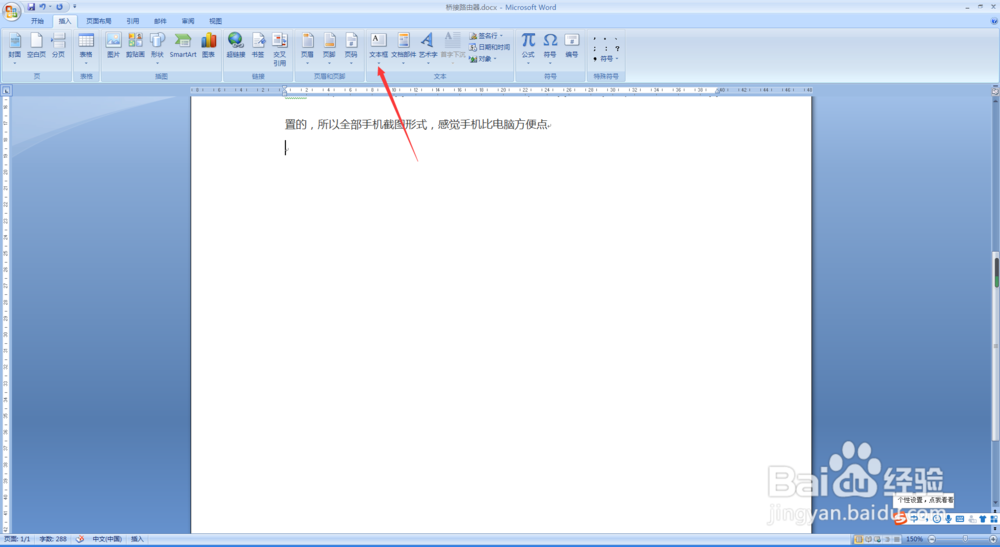This screenshot has height=547, width=1000.
Task: Switch to the 邮件 tab
Action: 160,21
